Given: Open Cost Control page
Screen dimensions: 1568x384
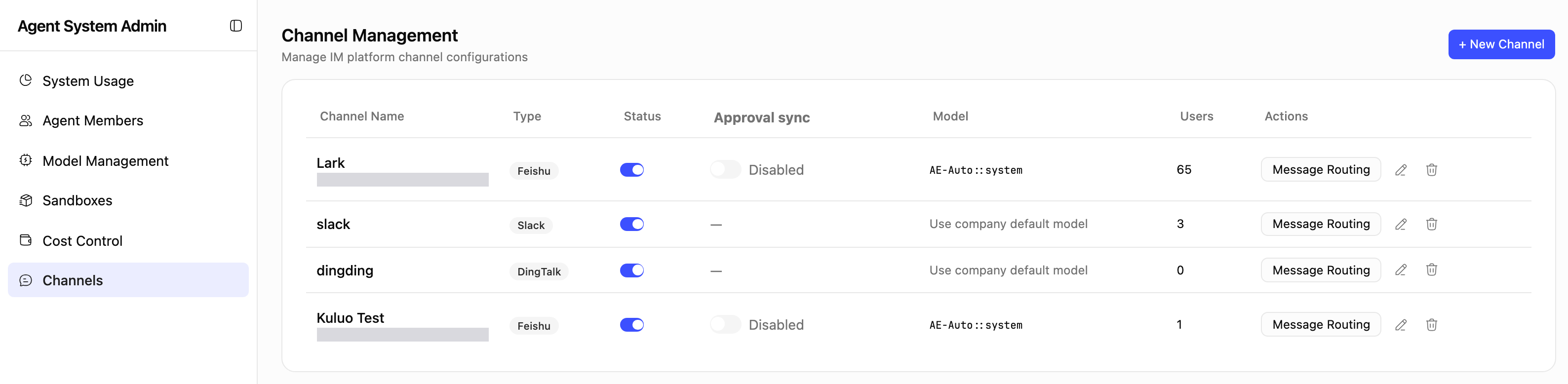Looking at the screenshot, I should pyautogui.click(x=128, y=240).
